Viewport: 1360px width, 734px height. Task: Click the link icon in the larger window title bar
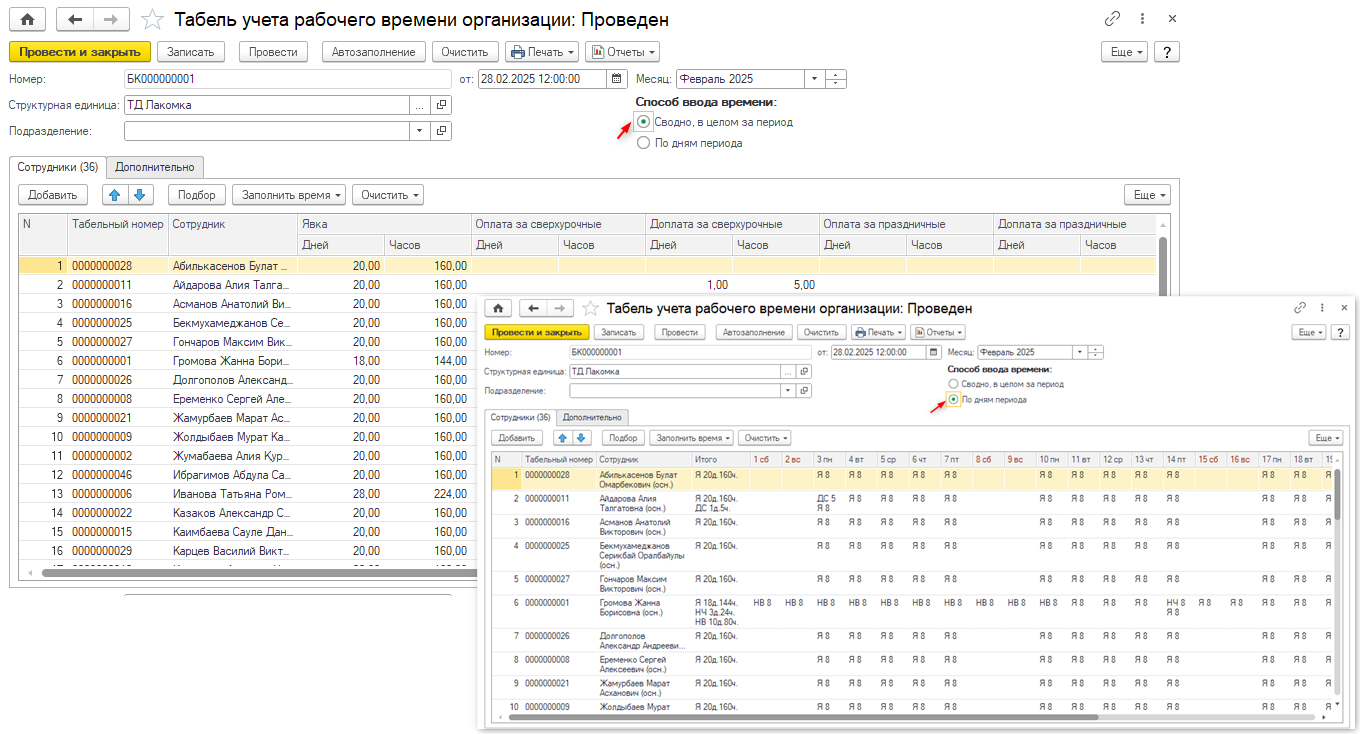coord(1112,19)
